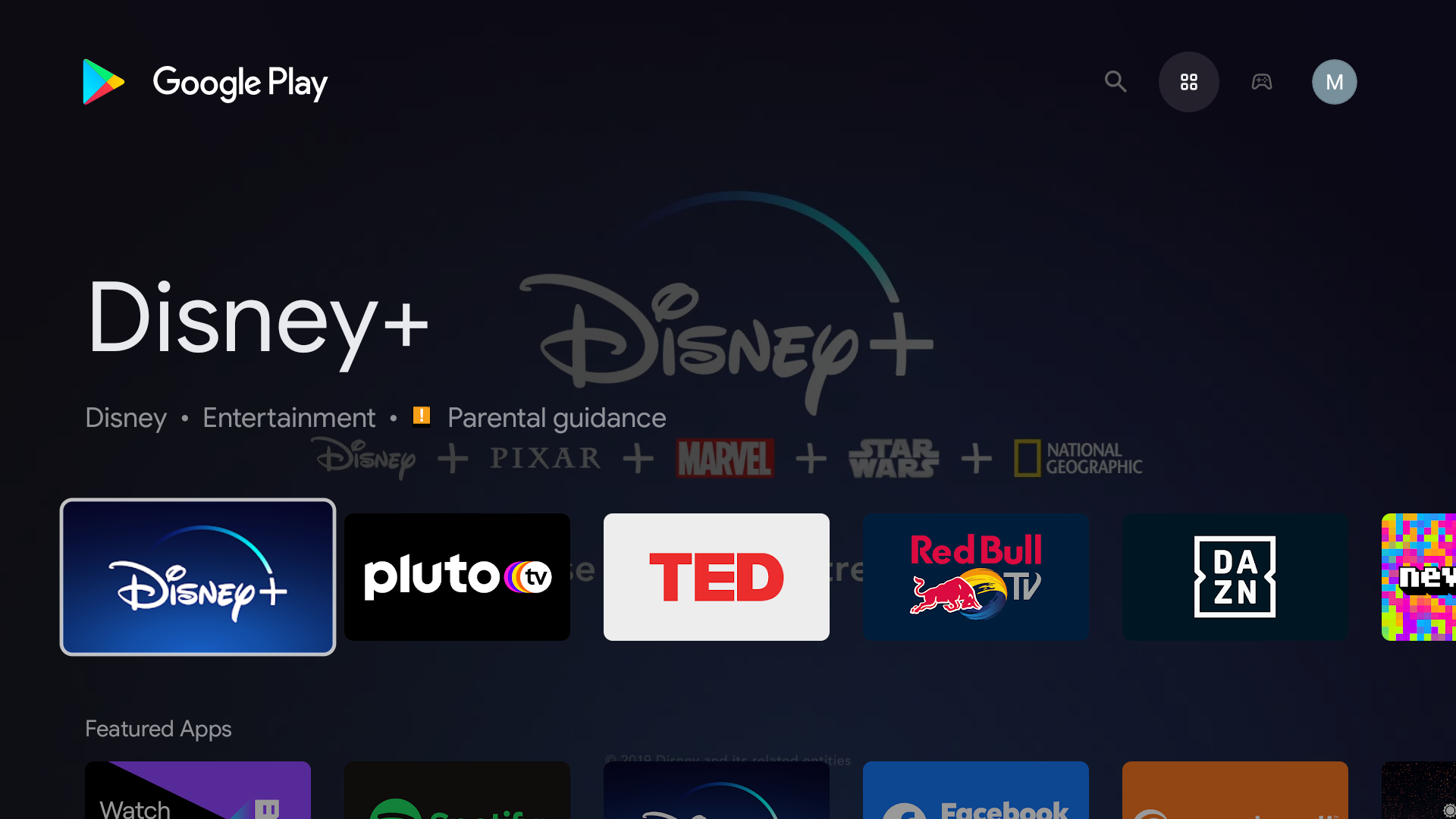The image size is (1456, 819).
Task: Click the user profile avatar M
Action: (1334, 81)
